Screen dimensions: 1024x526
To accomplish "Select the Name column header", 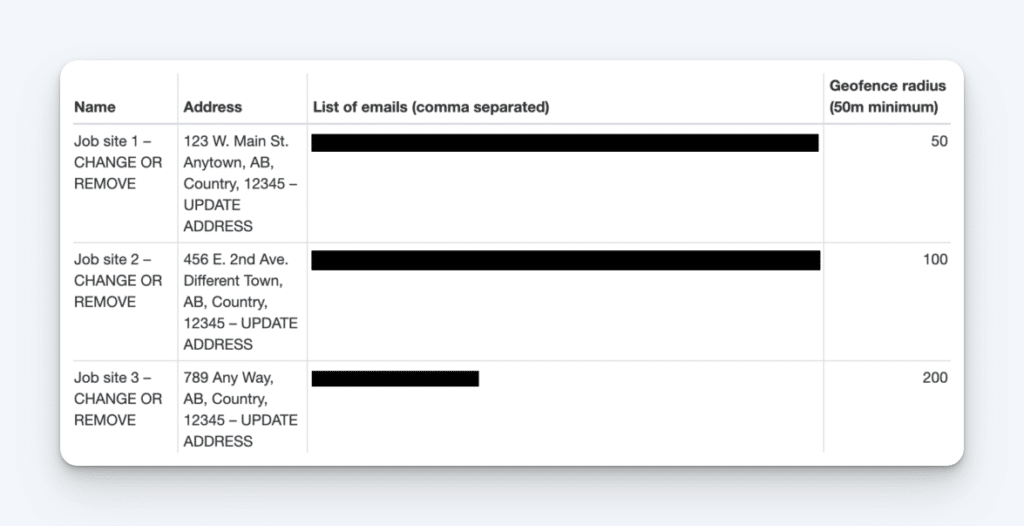I will click(95, 107).
